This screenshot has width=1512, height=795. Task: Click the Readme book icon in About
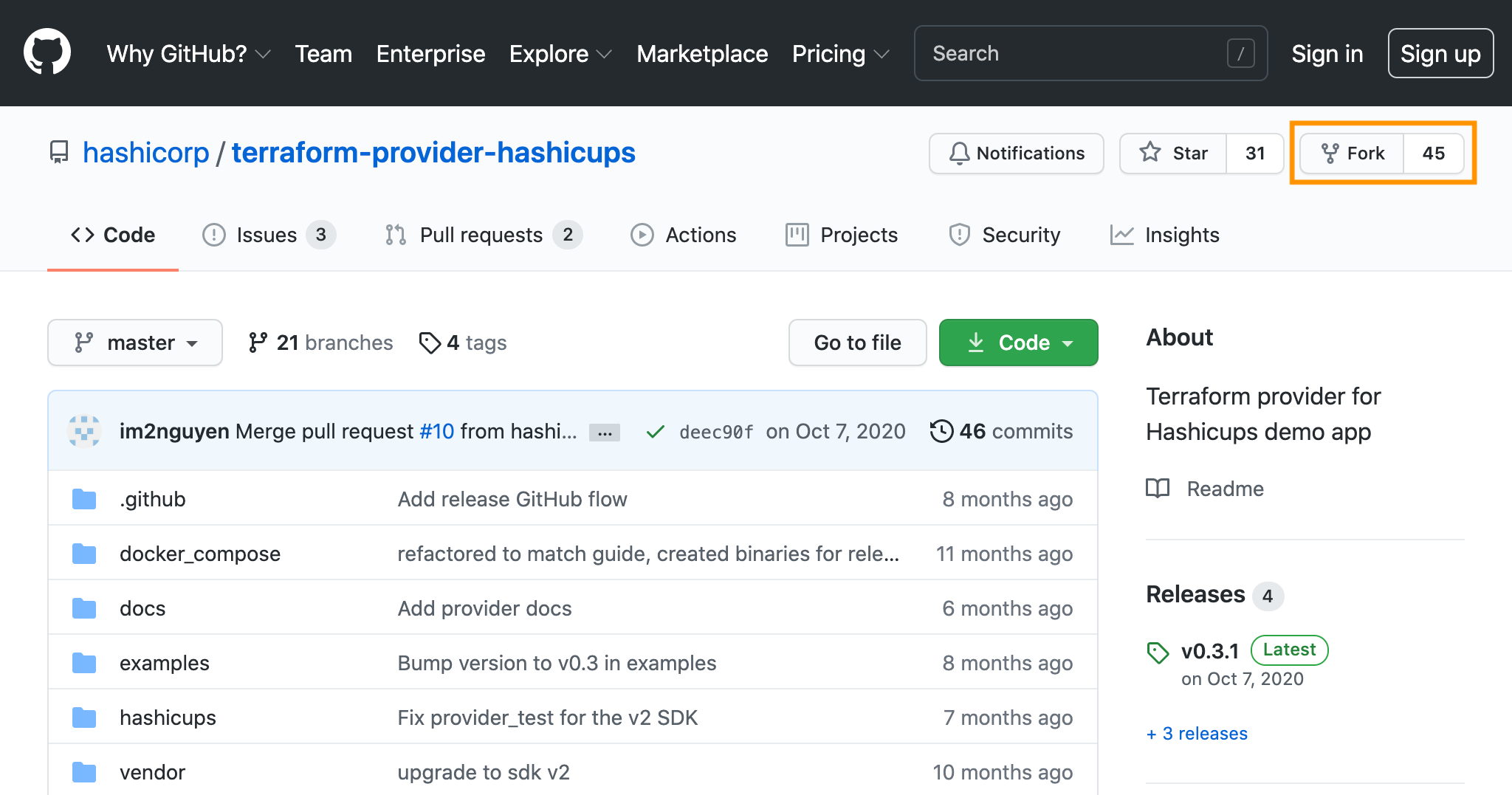[1157, 488]
